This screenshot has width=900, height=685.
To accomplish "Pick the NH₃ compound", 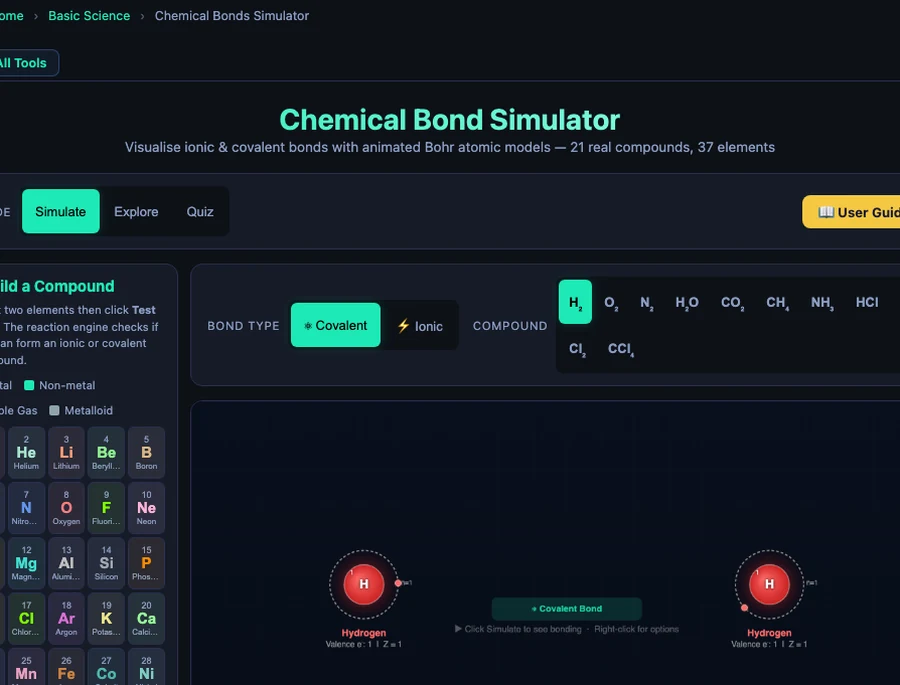I will (x=822, y=302).
